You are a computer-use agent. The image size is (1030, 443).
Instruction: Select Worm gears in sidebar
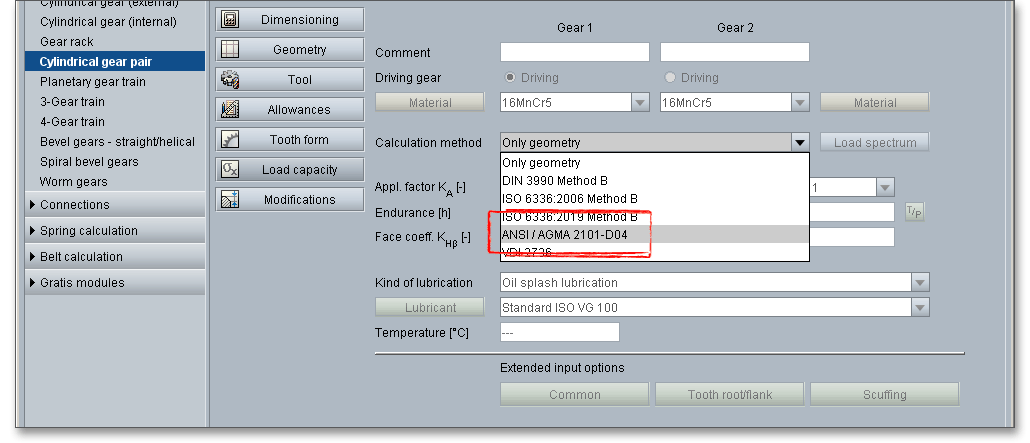click(73, 182)
